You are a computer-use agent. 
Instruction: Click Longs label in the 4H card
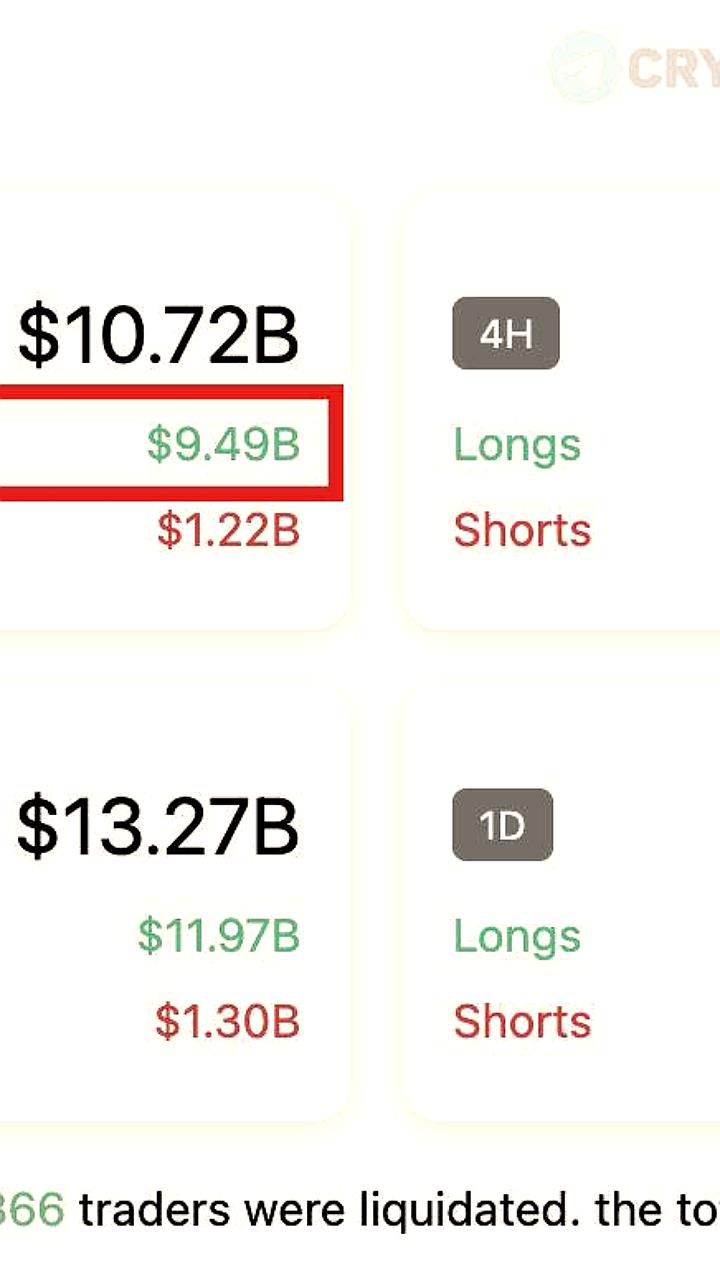(517, 444)
